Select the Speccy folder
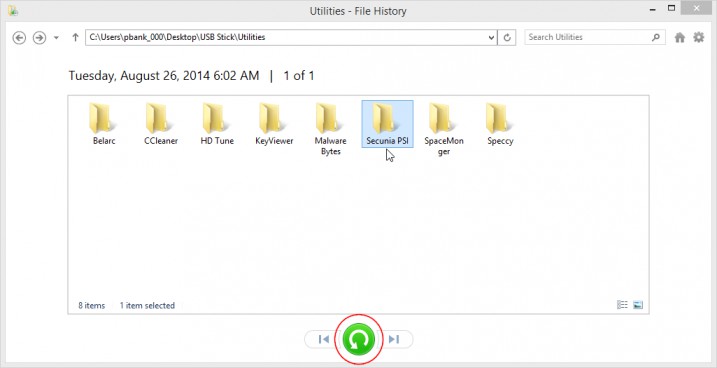717x368 pixels. click(x=500, y=124)
